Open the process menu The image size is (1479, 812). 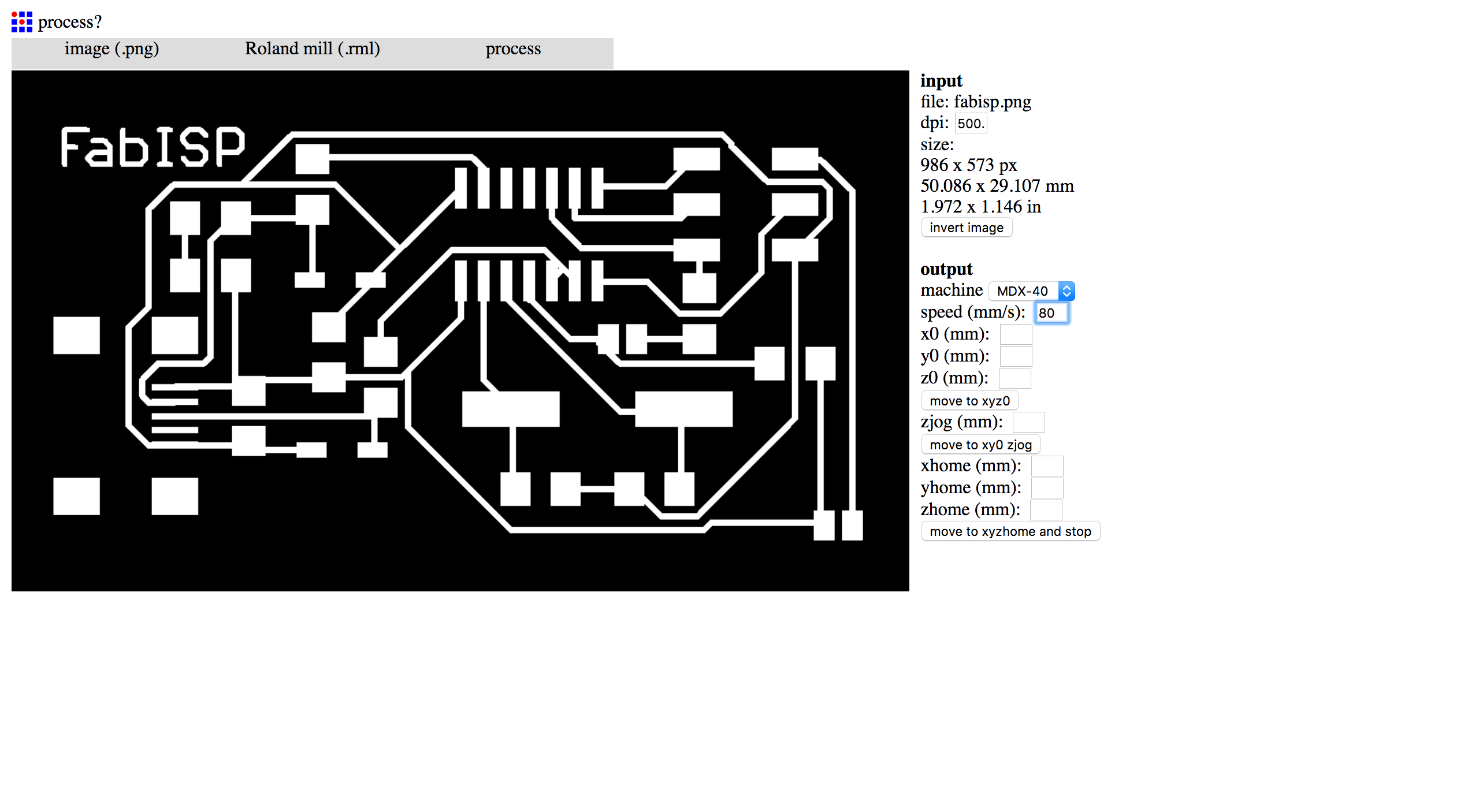point(513,49)
